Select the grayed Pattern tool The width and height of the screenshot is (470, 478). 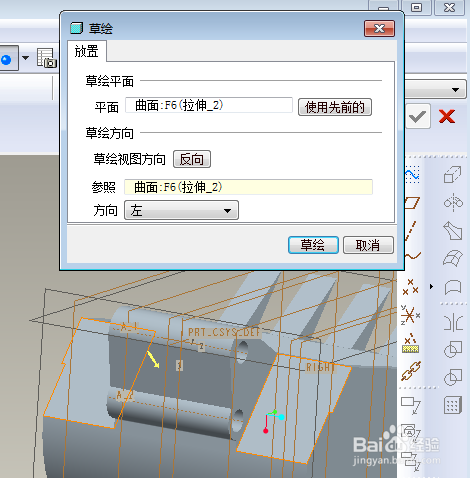pos(453,405)
